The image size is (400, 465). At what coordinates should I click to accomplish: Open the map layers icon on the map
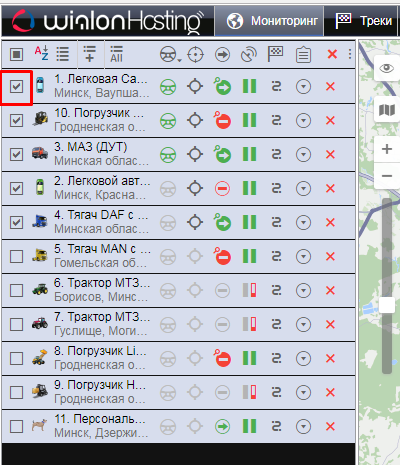tap(387, 110)
